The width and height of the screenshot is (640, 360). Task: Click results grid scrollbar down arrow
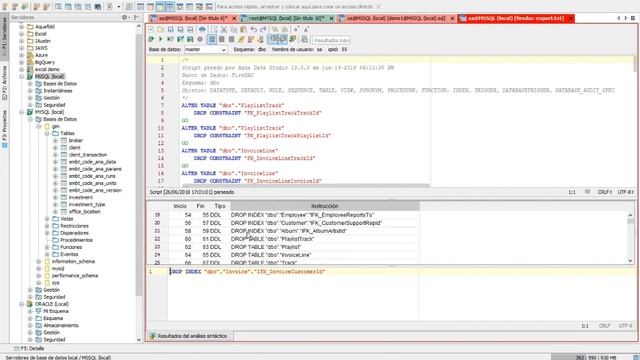point(630,260)
